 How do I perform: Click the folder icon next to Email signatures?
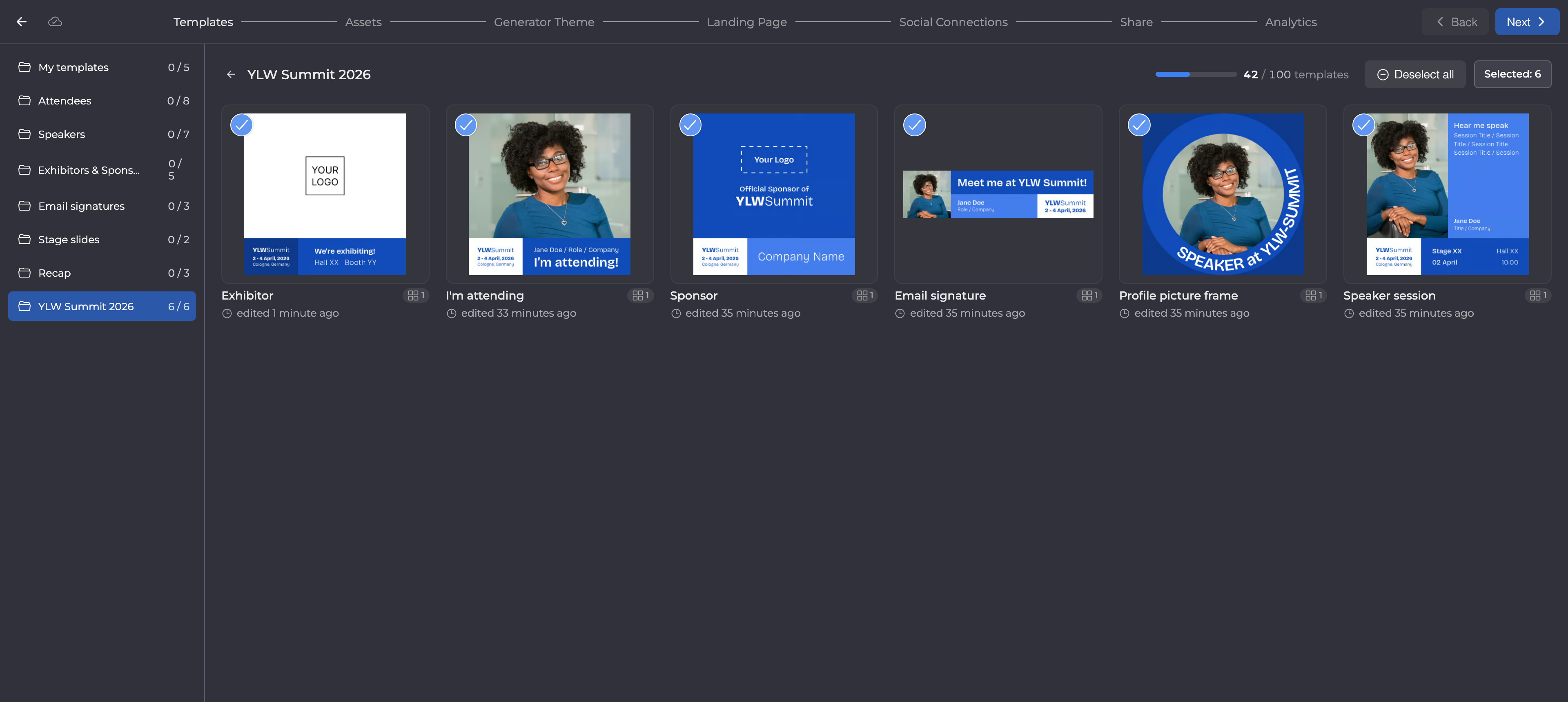(24, 206)
